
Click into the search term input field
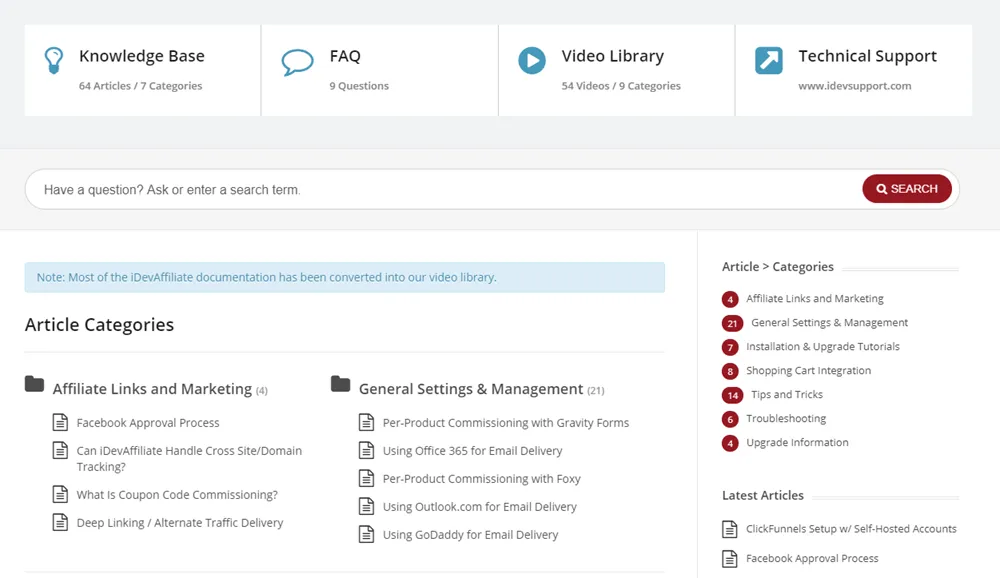click(x=446, y=189)
